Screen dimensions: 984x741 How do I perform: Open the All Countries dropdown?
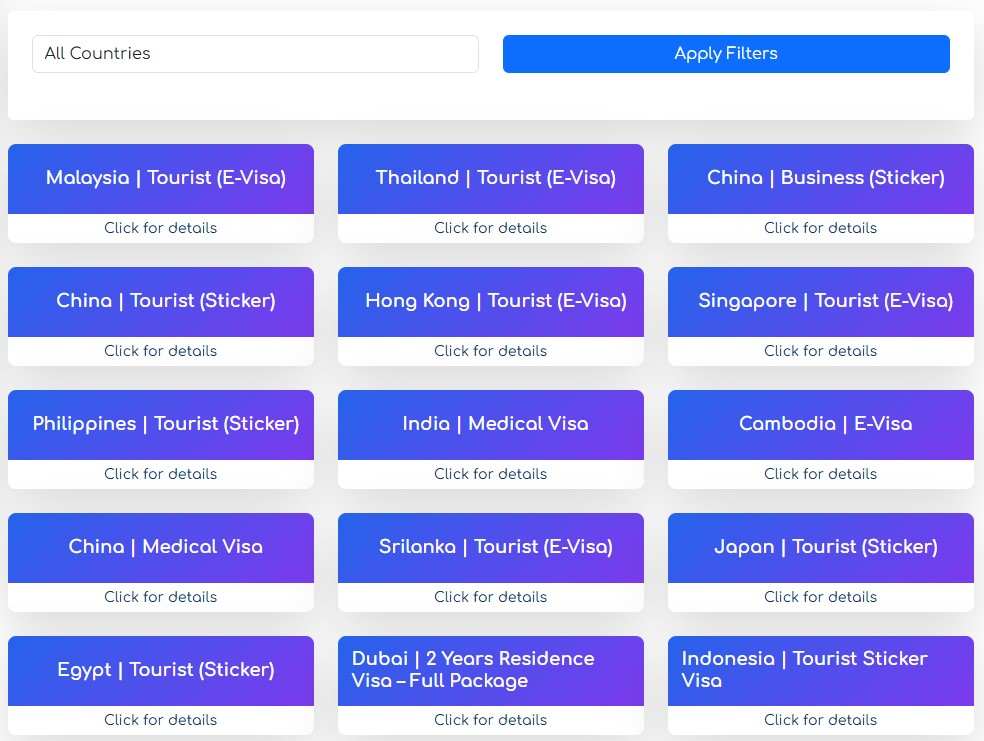255,54
